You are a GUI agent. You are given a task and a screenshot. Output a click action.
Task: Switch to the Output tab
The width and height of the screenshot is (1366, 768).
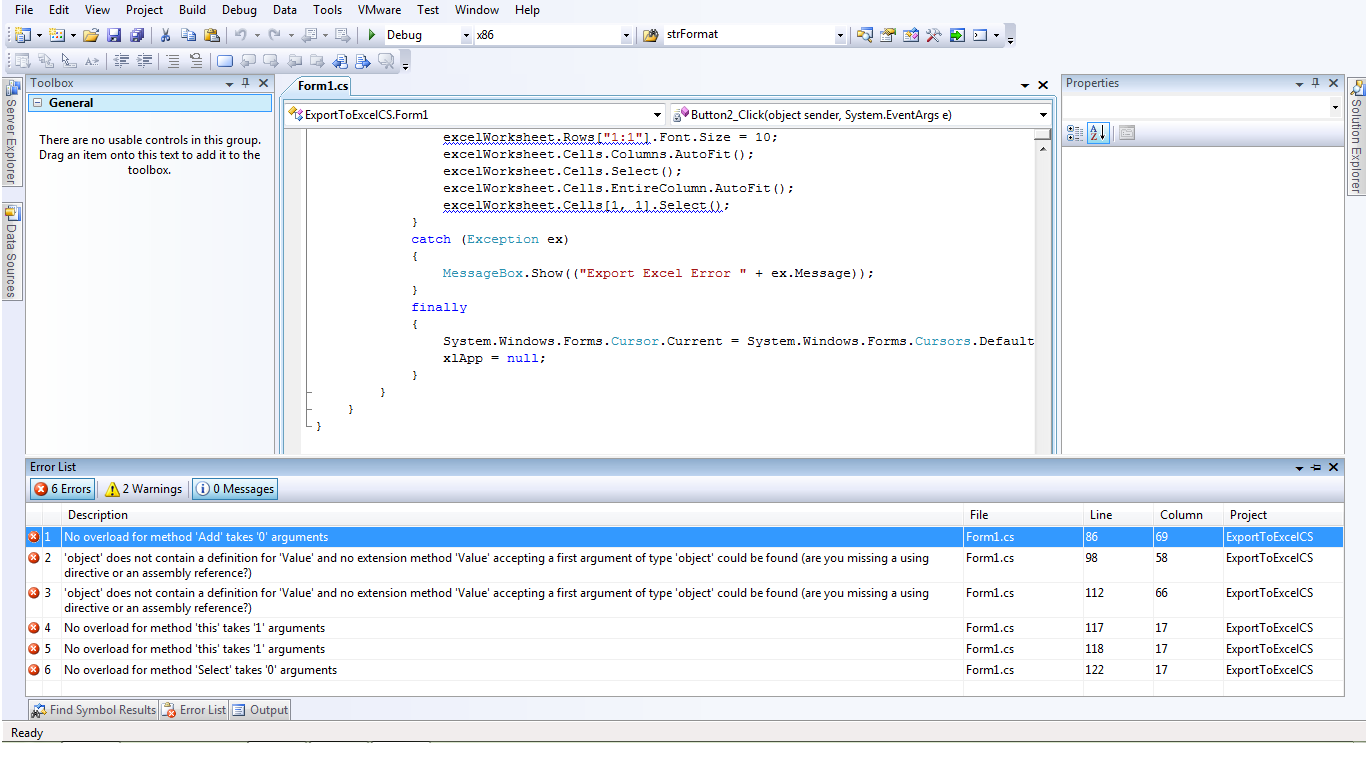[260, 710]
